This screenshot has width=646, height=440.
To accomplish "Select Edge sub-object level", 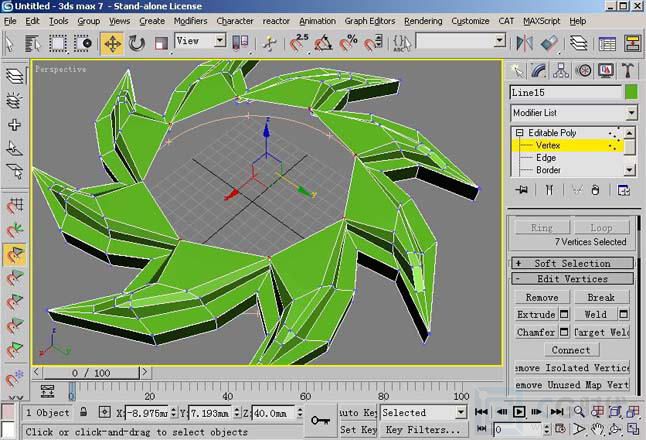I will 546,158.
